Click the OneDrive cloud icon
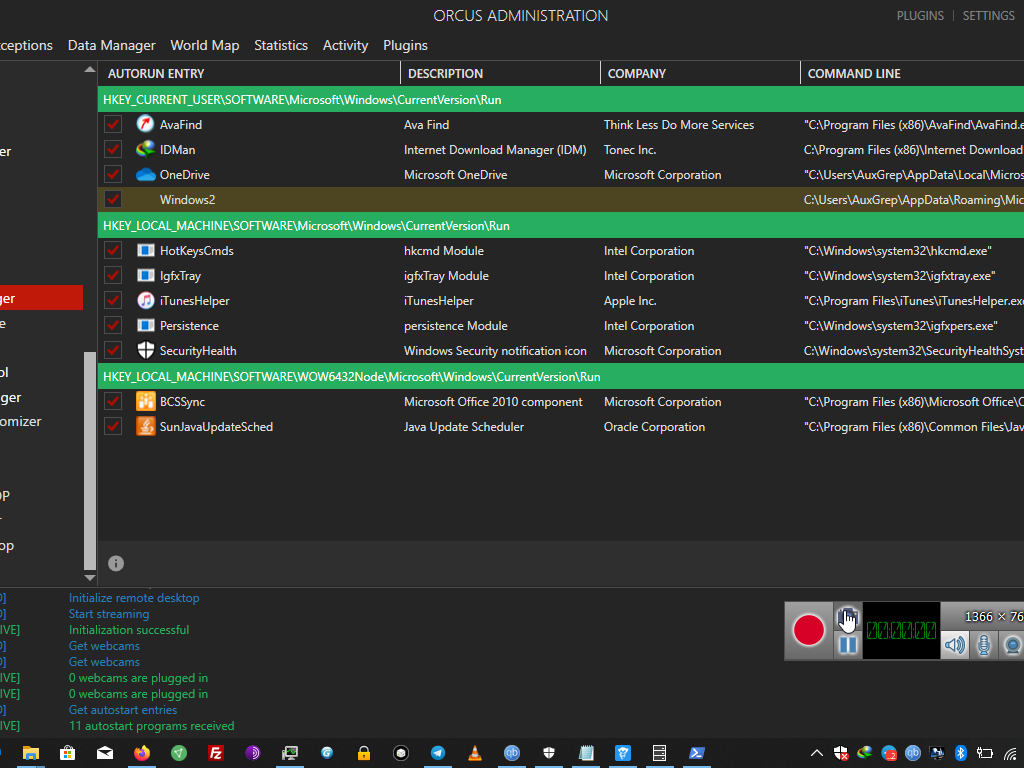Image resolution: width=1024 pixels, height=768 pixels. (x=145, y=174)
